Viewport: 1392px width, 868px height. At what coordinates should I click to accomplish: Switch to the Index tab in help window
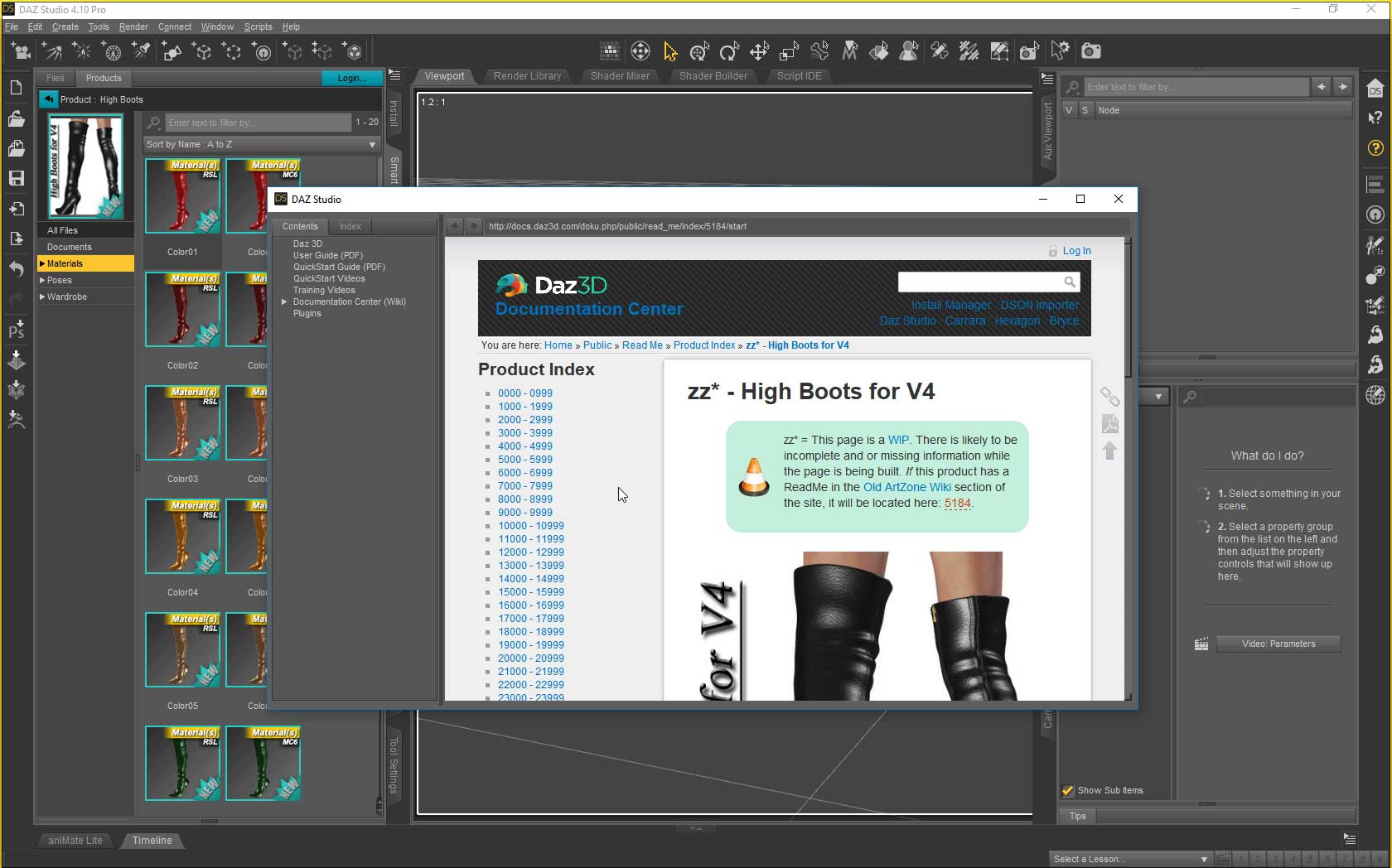point(350,226)
